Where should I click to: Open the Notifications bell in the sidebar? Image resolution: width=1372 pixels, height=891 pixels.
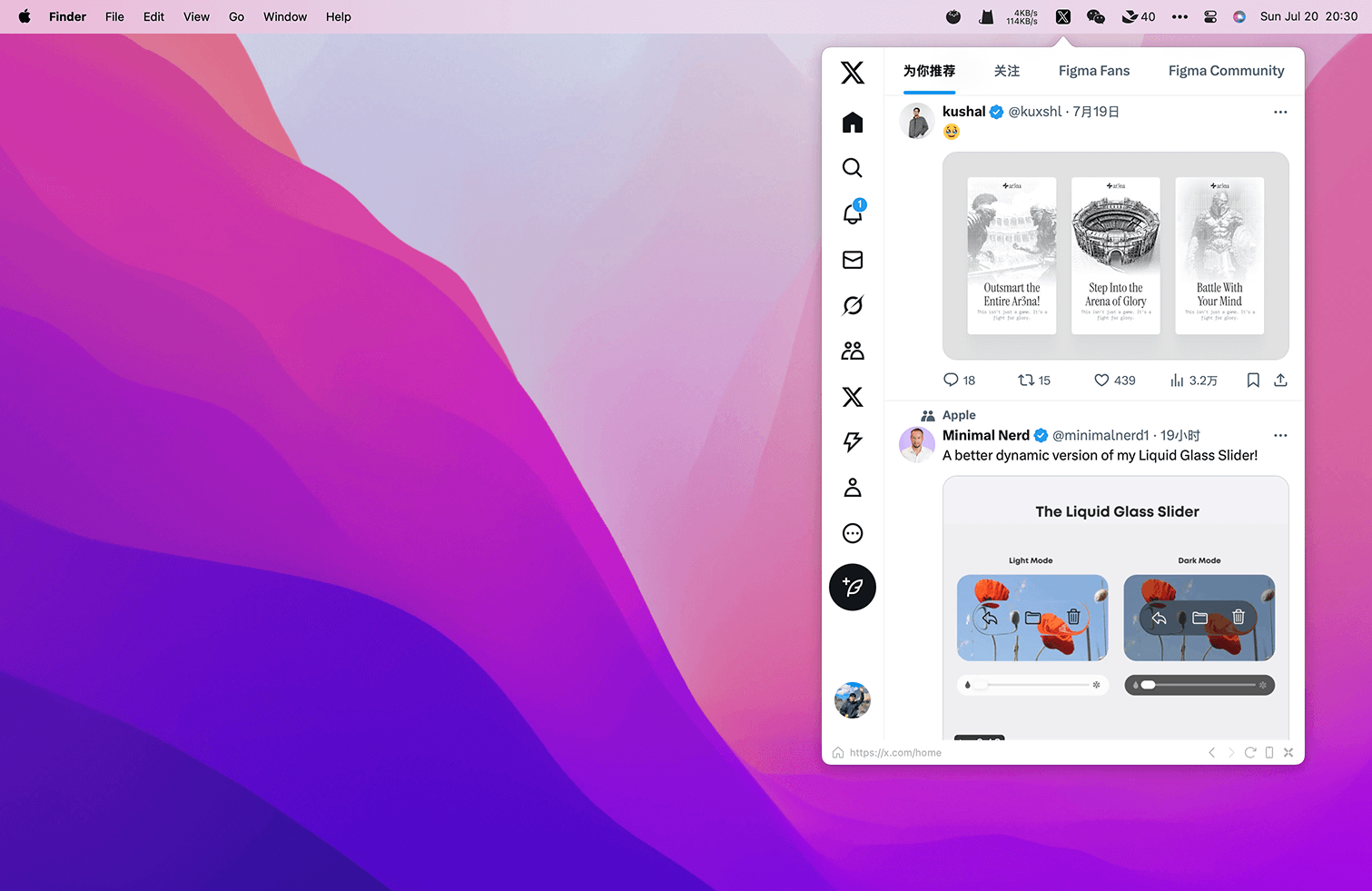(x=852, y=214)
